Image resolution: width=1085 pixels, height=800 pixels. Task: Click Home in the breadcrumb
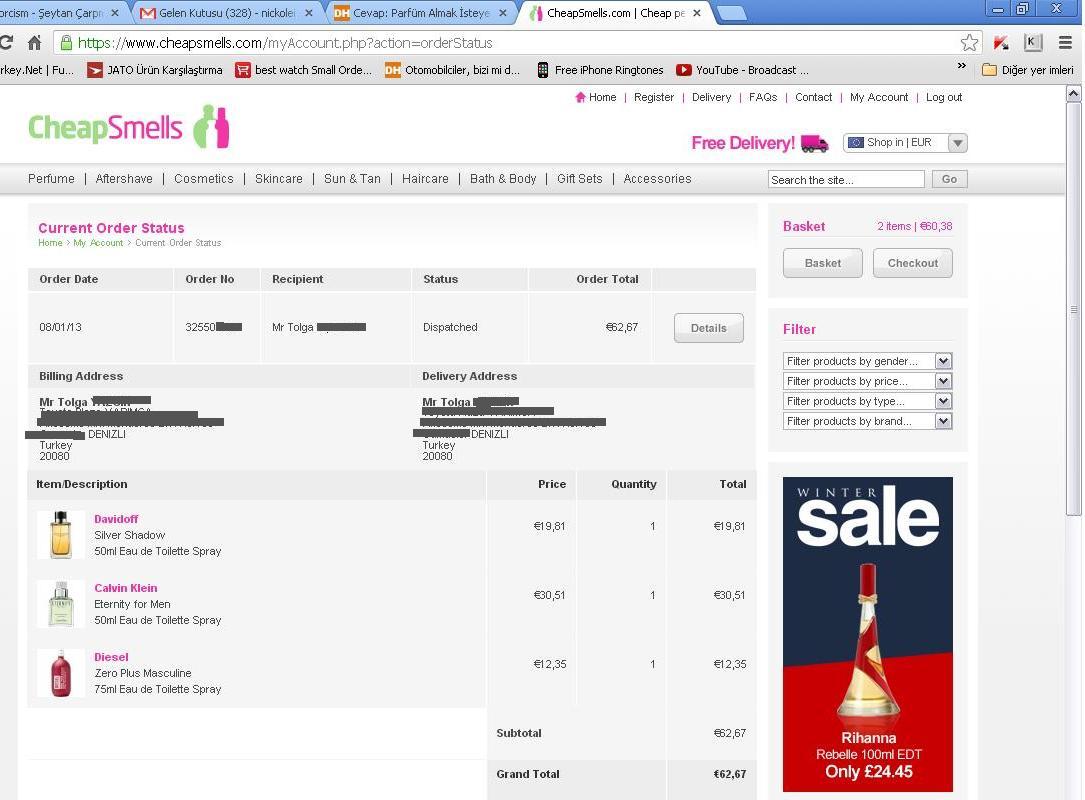point(50,243)
